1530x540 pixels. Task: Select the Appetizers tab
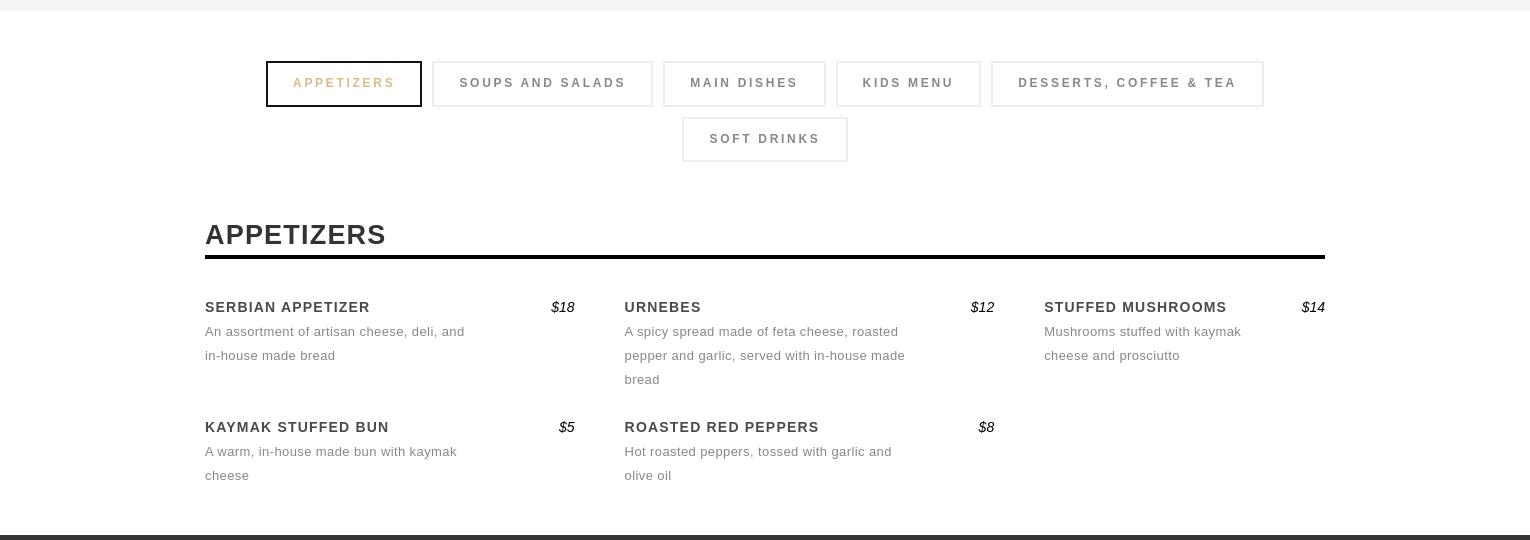344,84
